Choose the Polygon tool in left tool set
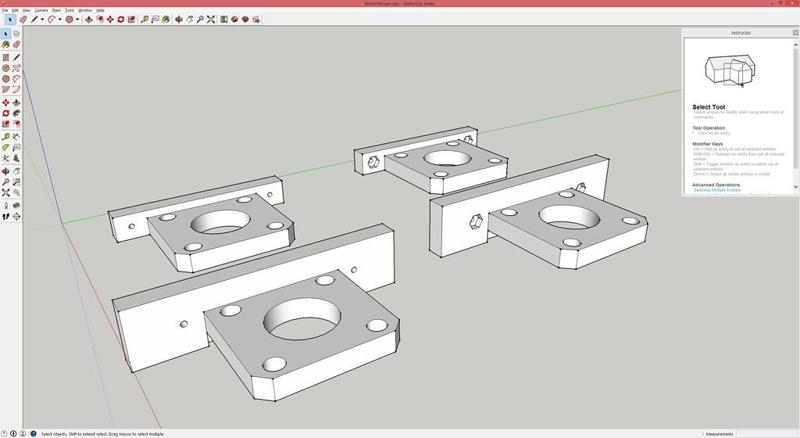The height and width of the screenshot is (438, 800). point(6,79)
